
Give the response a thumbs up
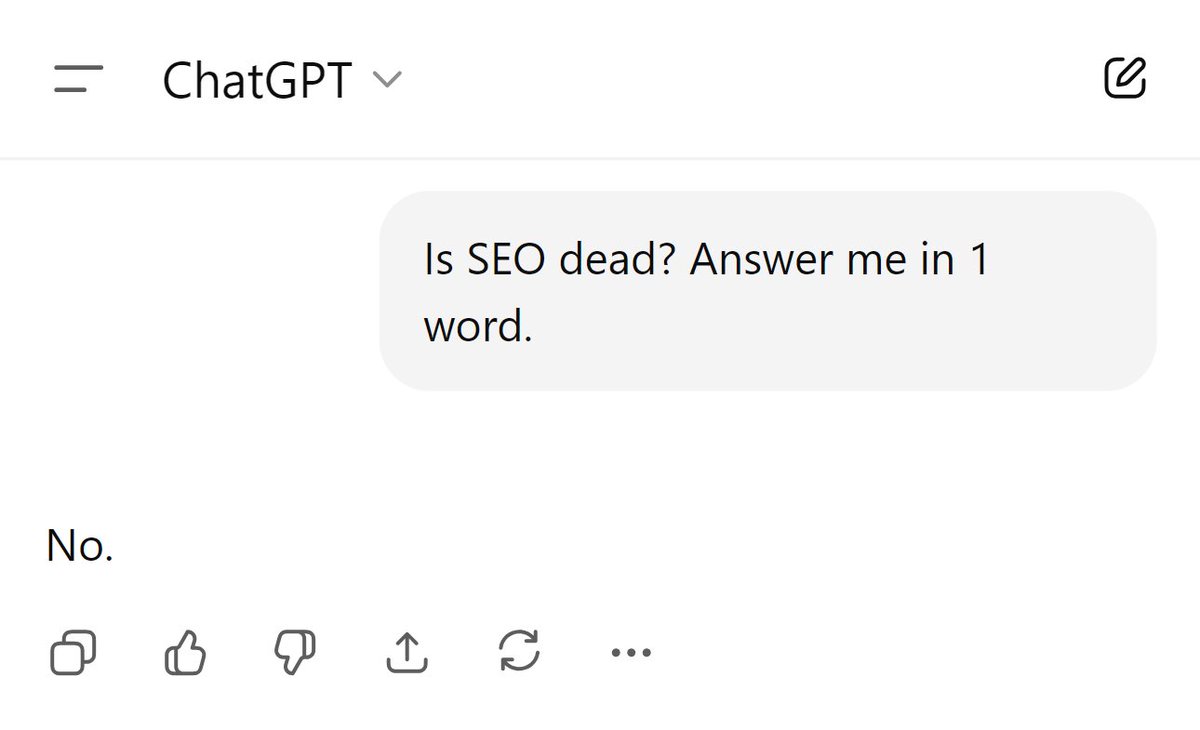185,653
